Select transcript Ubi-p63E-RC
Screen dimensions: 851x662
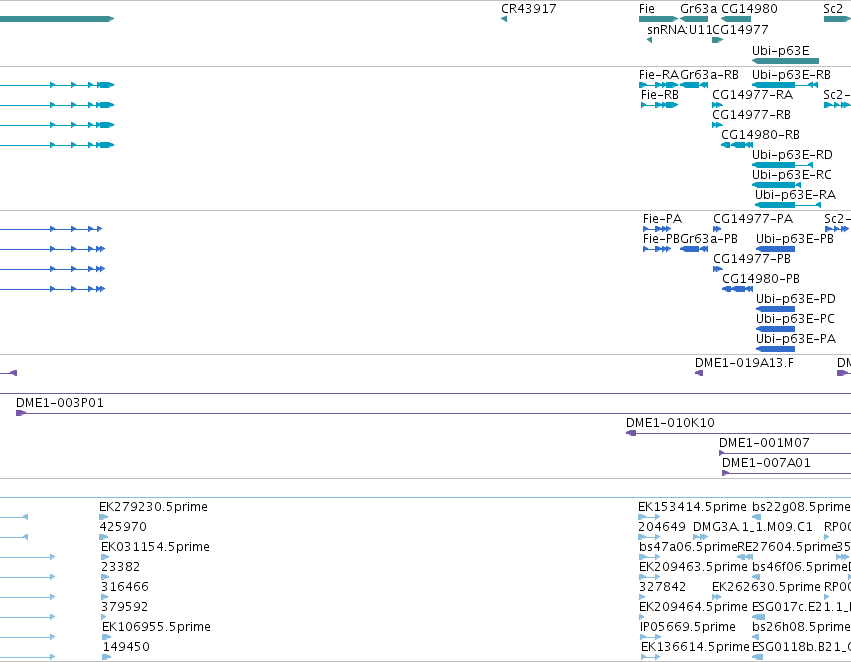tap(777, 185)
